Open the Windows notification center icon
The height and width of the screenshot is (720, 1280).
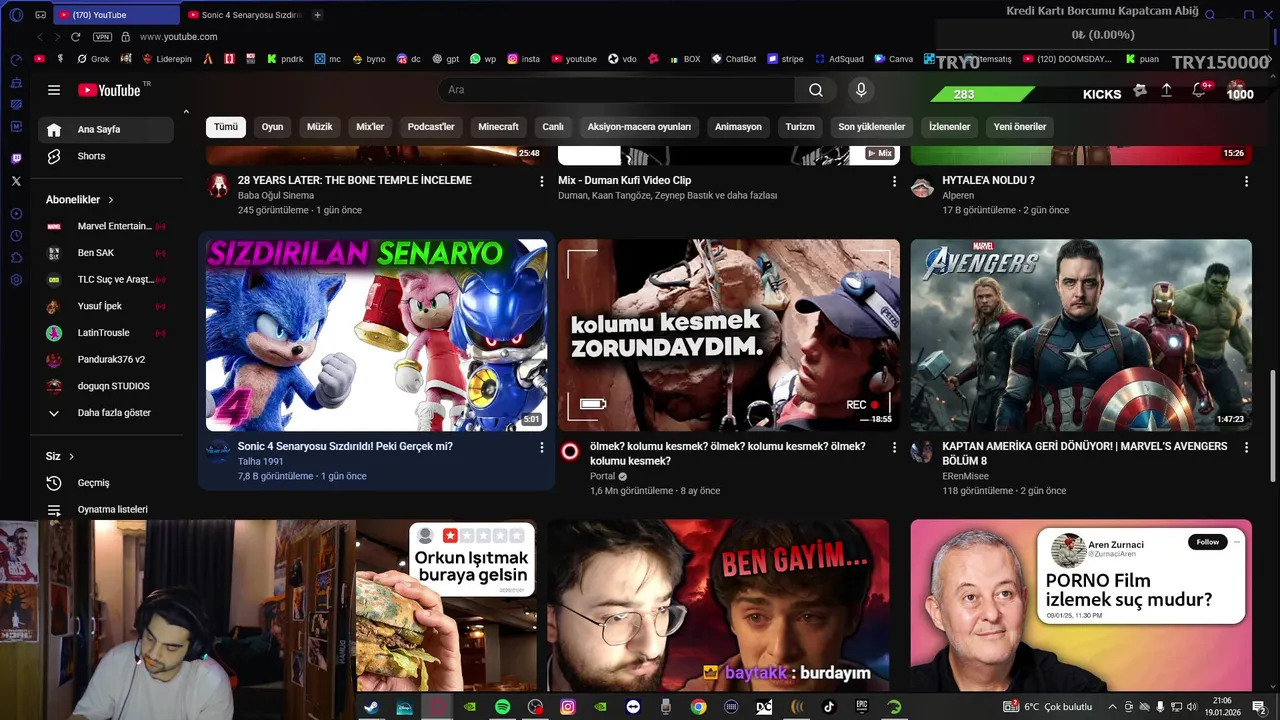point(1258,707)
